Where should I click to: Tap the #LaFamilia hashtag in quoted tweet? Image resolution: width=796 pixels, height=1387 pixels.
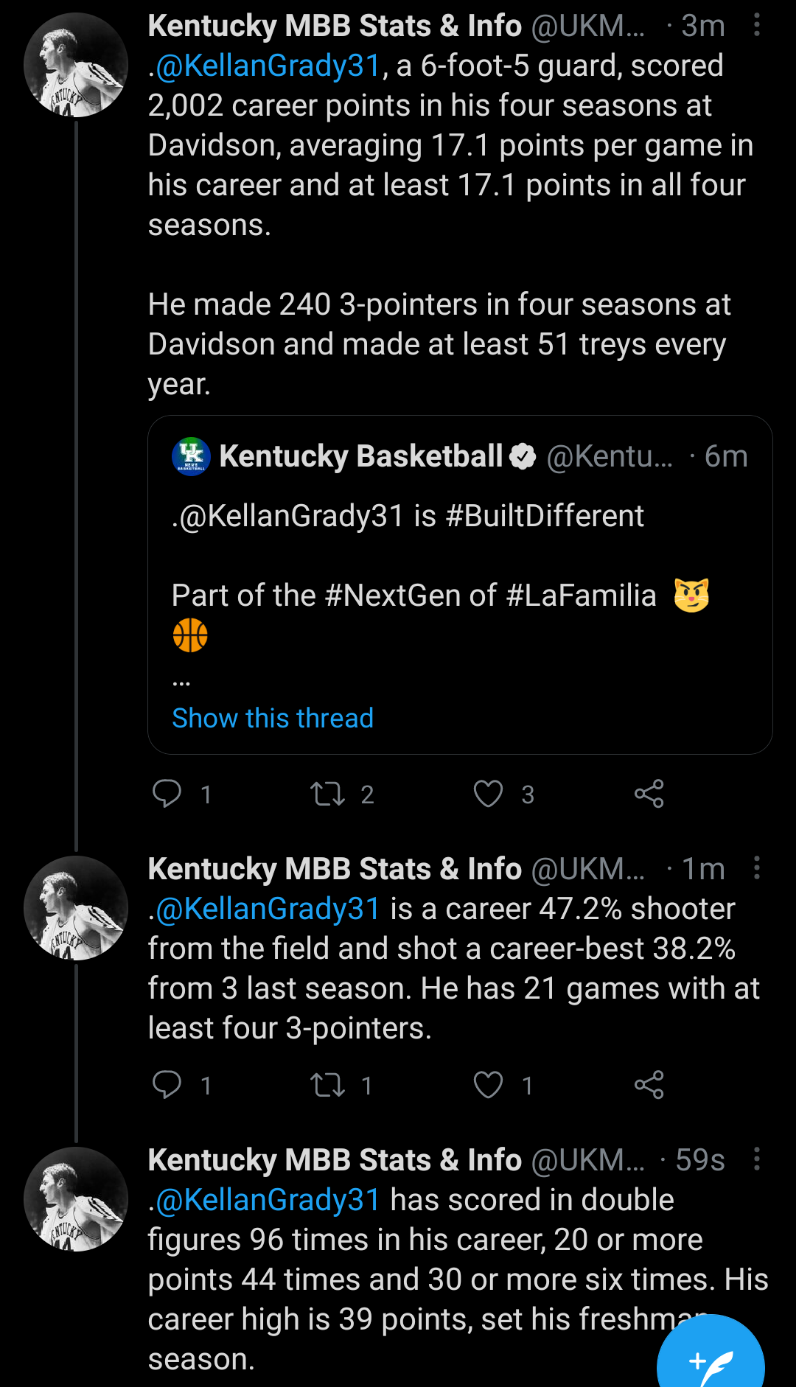tap(581, 596)
